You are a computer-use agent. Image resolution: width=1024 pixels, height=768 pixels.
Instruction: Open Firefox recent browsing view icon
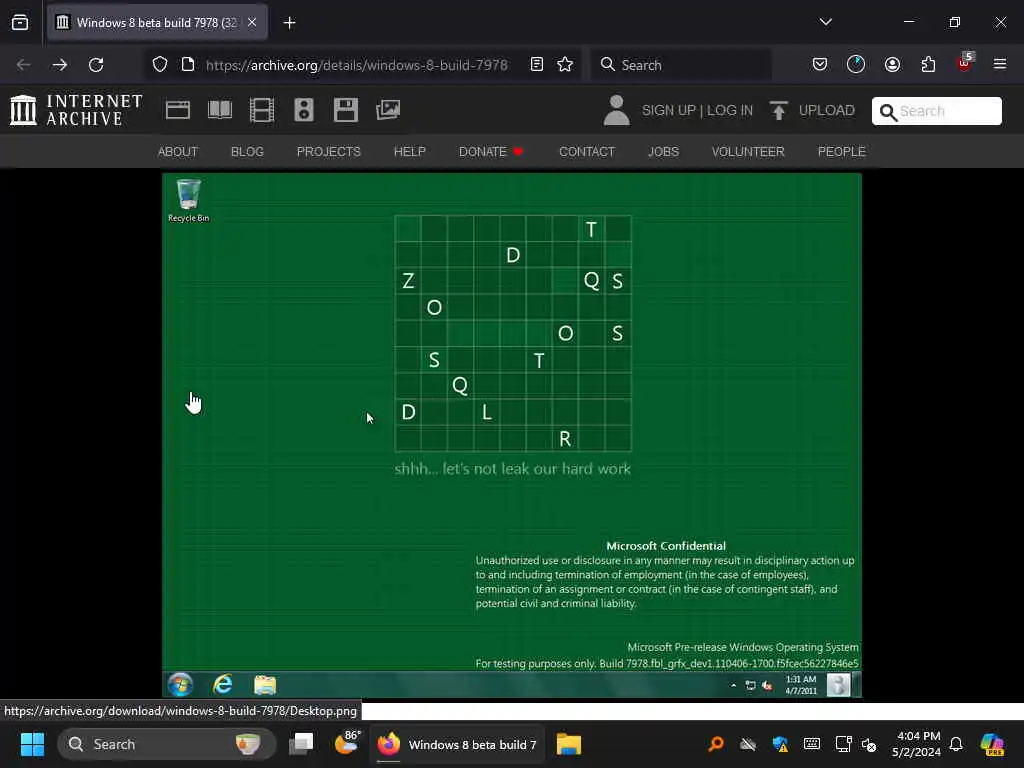tap(20, 22)
